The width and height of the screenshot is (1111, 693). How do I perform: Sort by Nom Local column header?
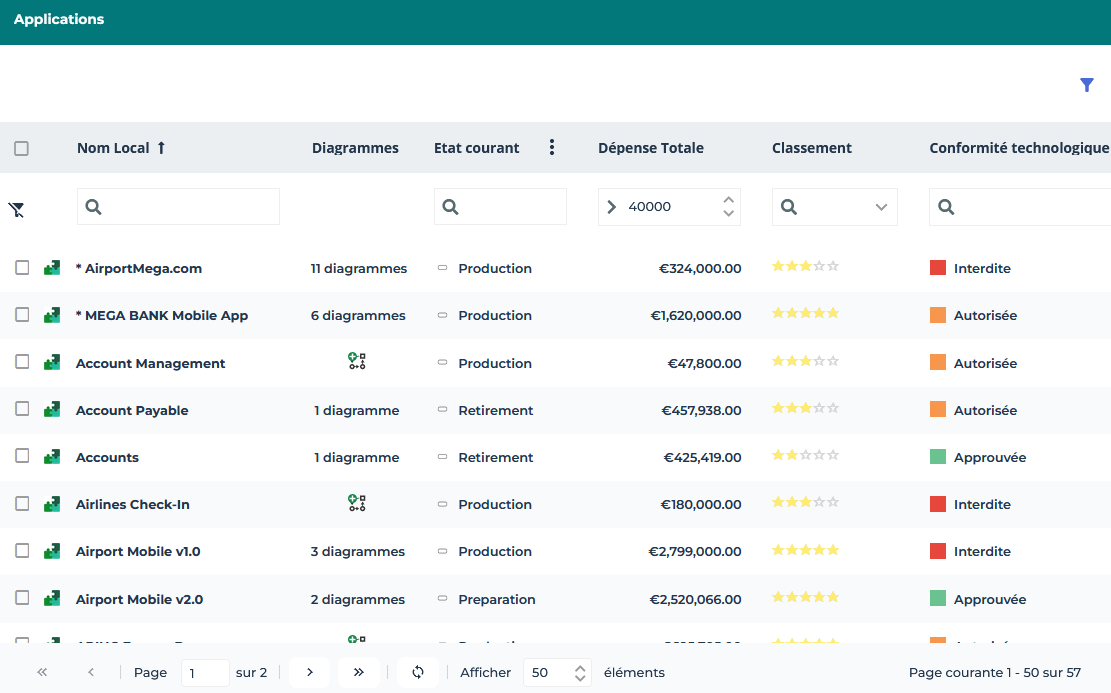(x=113, y=148)
